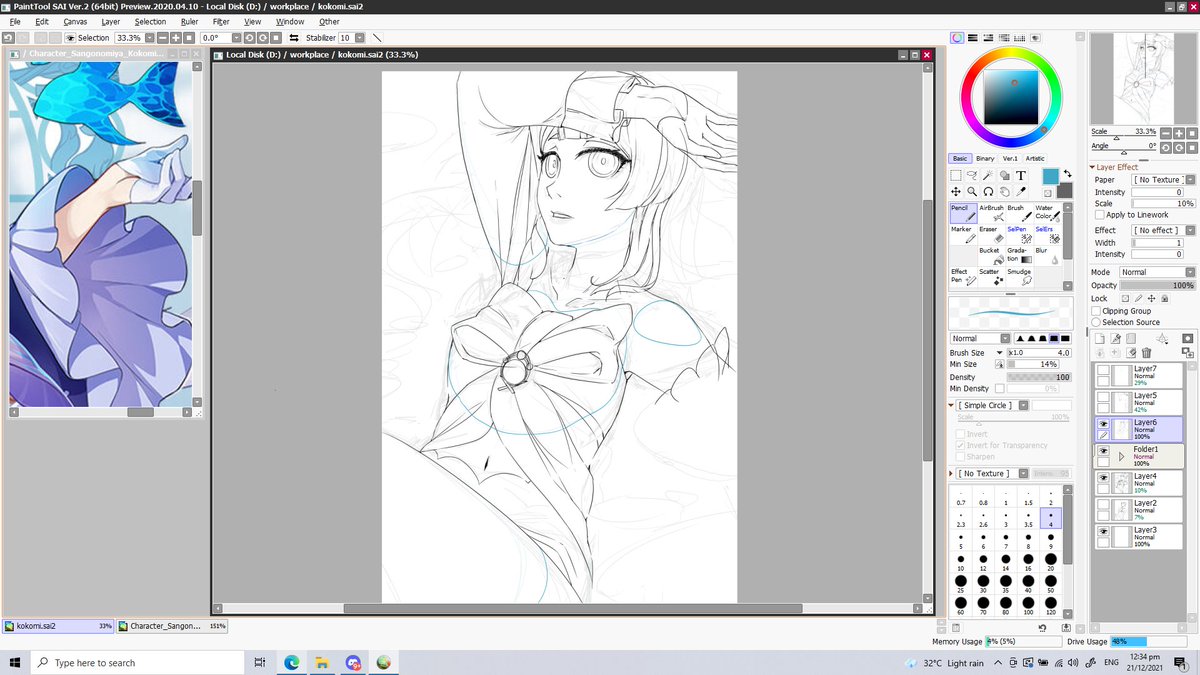The width and height of the screenshot is (1200, 675).
Task: Hide Folder1 with its eye icon
Action: [1103, 452]
